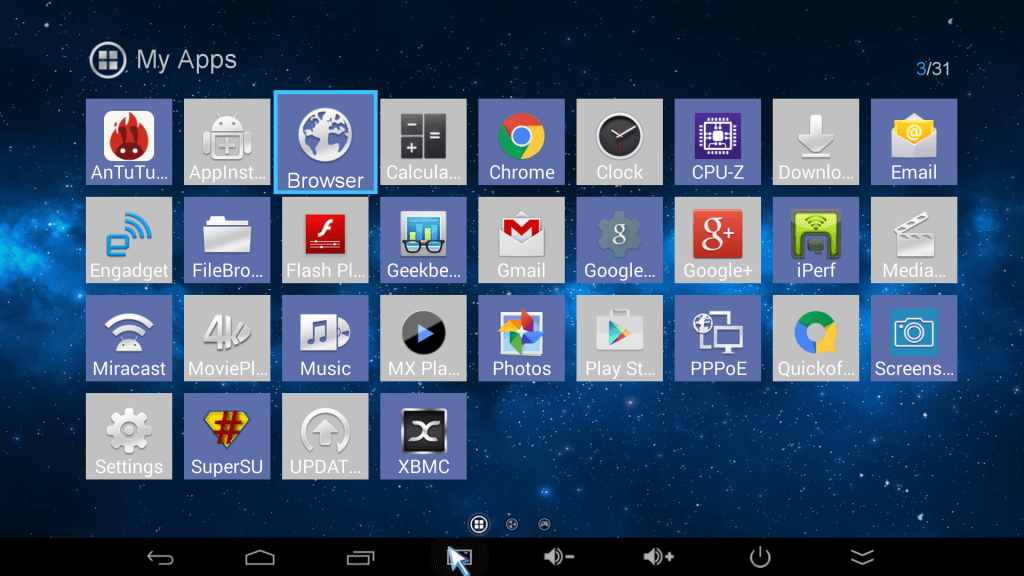Open the AnTuTu benchmark app

[x=129, y=142]
